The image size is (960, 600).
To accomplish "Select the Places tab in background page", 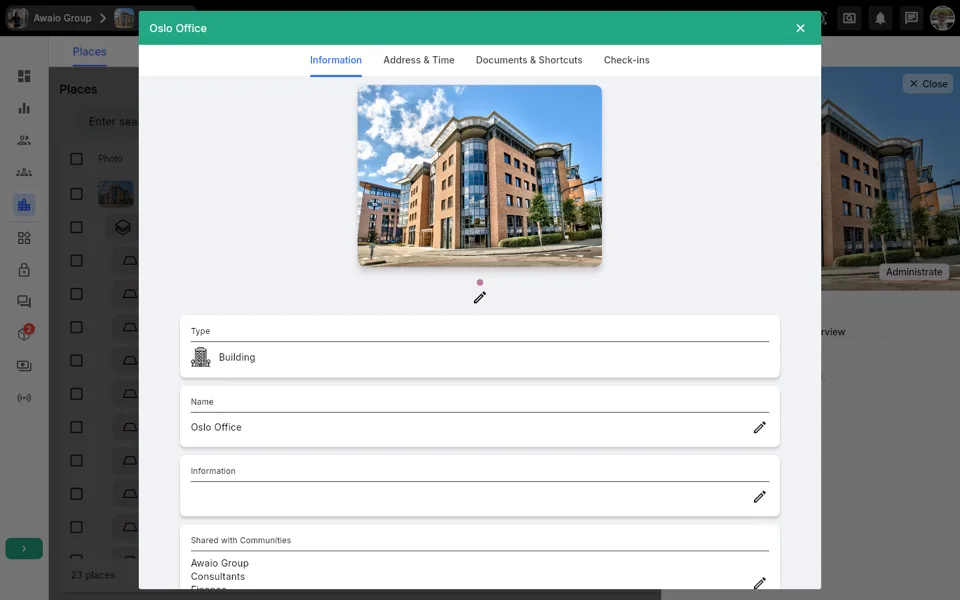I will coord(89,52).
